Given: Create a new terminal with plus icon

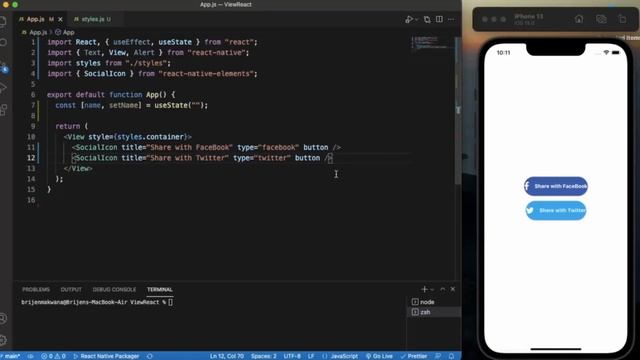Looking at the screenshot, I should (x=424, y=289).
